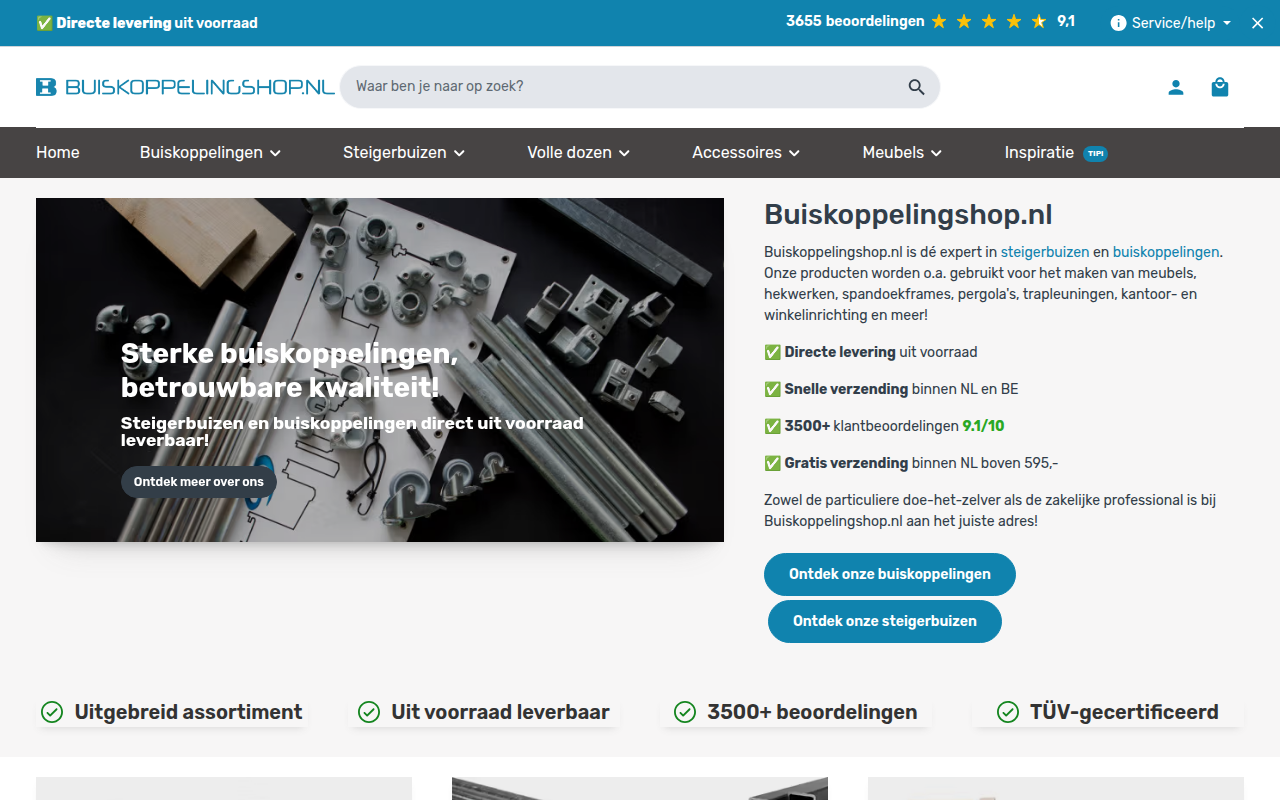Go to Home in navigation
Image resolution: width=1280 pixels, height=800 pixels.
coord(58,153)
